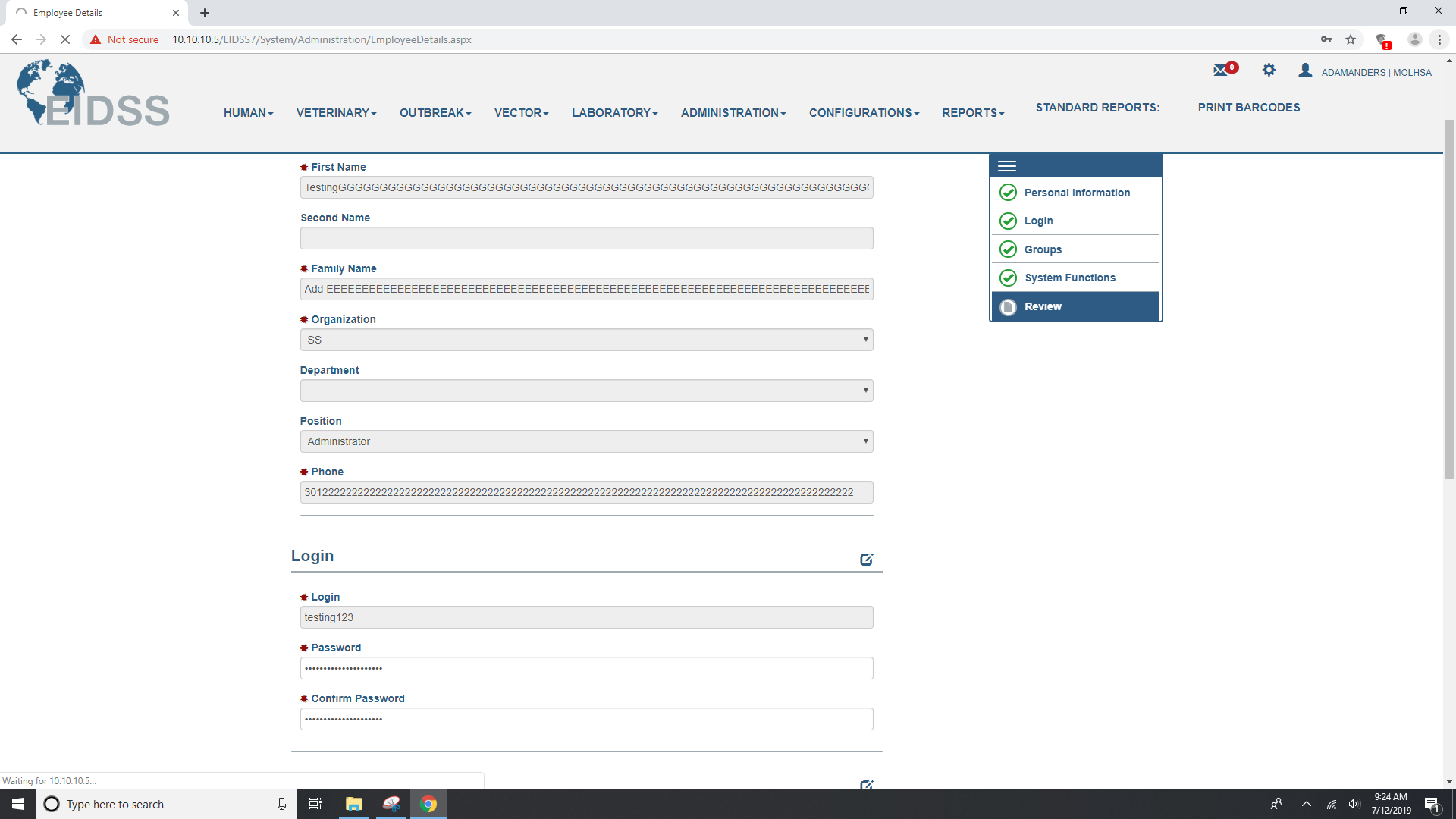Screen dimensions: 1456x819
Task: Click the Review document icon in the sidebar
Action: [1009, 306]
